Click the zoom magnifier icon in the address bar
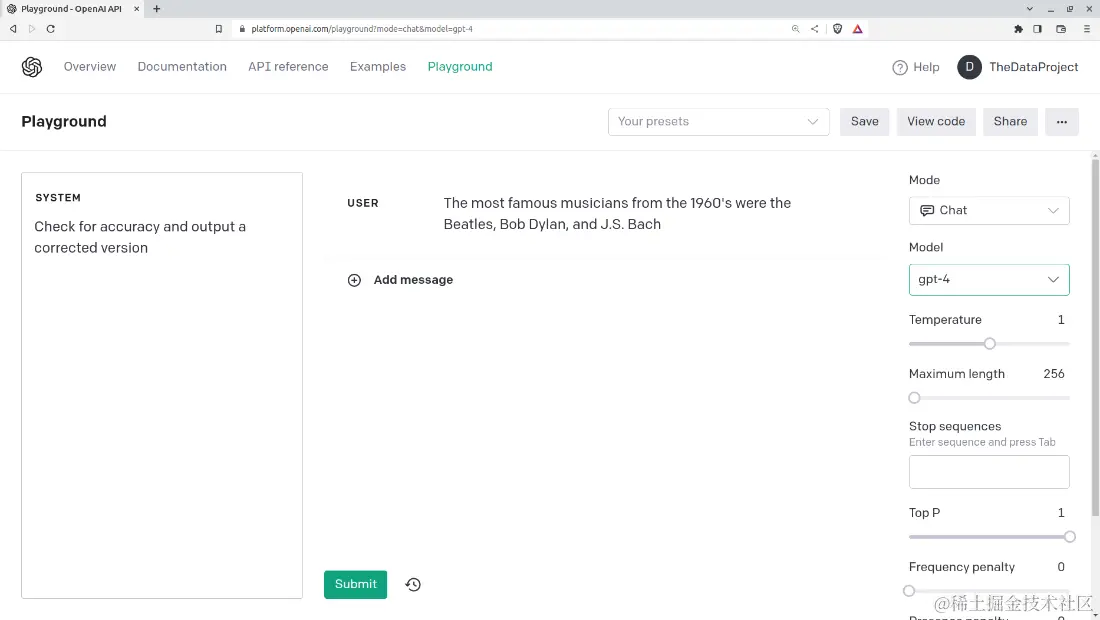 pos(796,29)
